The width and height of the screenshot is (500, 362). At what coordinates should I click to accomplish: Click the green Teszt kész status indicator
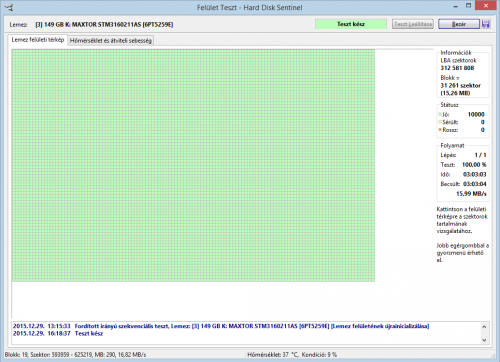[351, 24]
